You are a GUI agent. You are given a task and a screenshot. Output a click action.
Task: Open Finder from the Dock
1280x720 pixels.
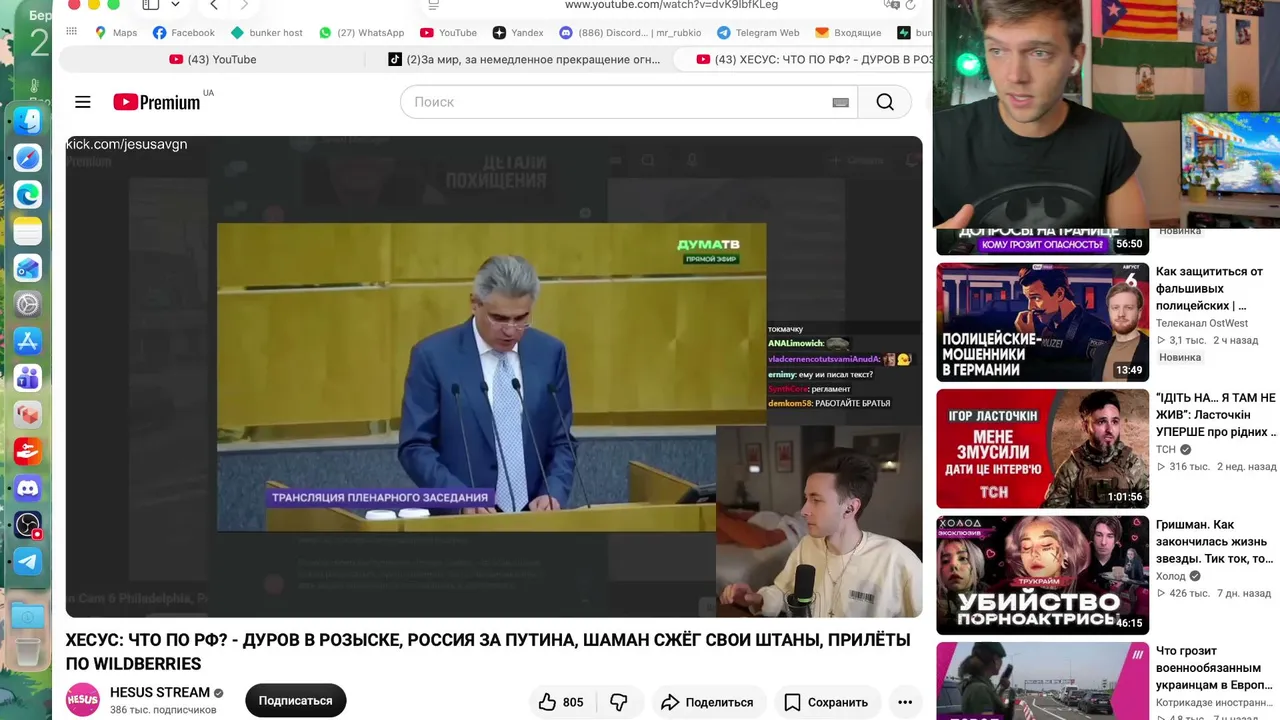tap(28, 121)
